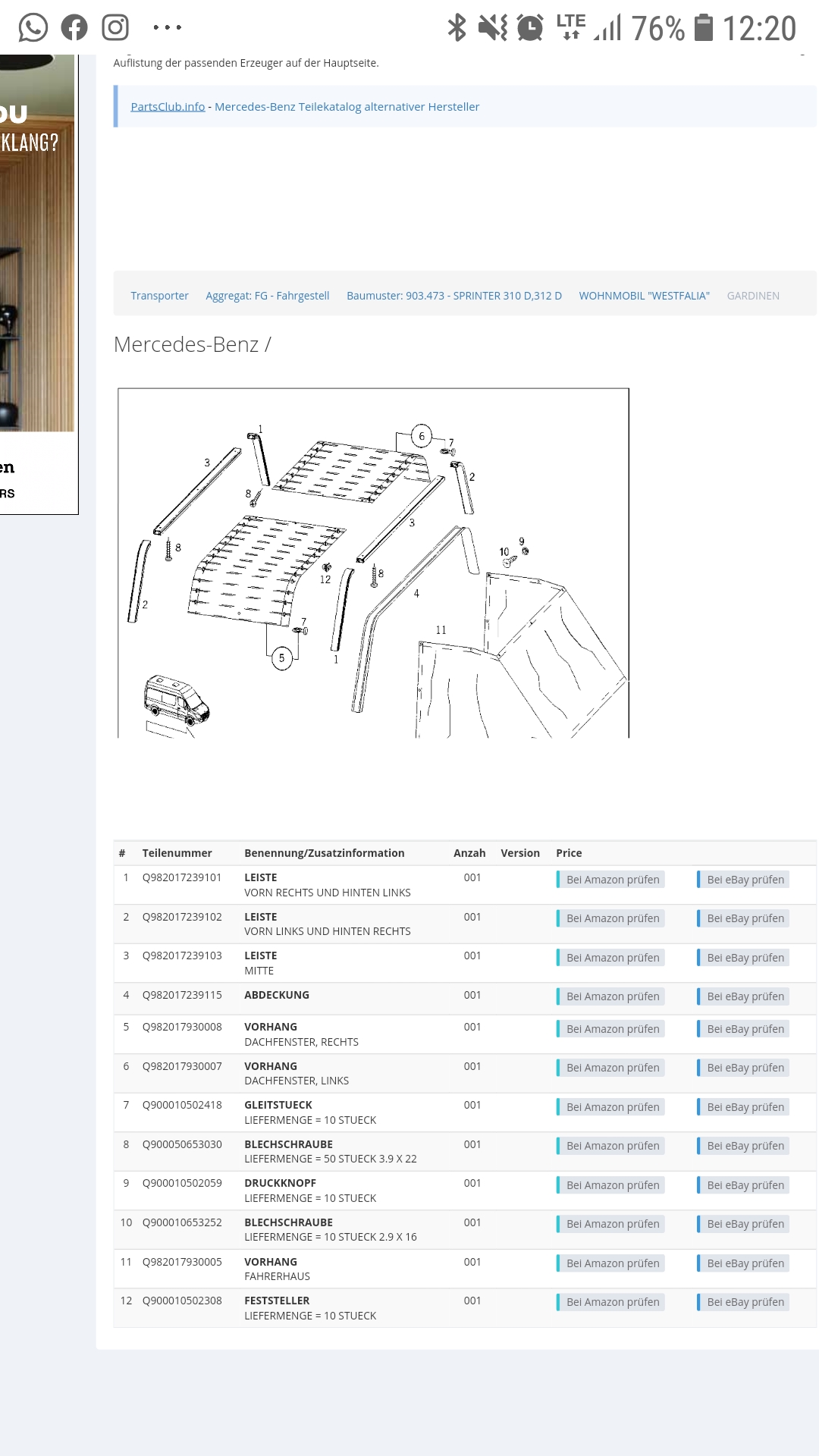
Task: Check GLEITSTUECK part on Amazon
Action: tap(611, 1107)
